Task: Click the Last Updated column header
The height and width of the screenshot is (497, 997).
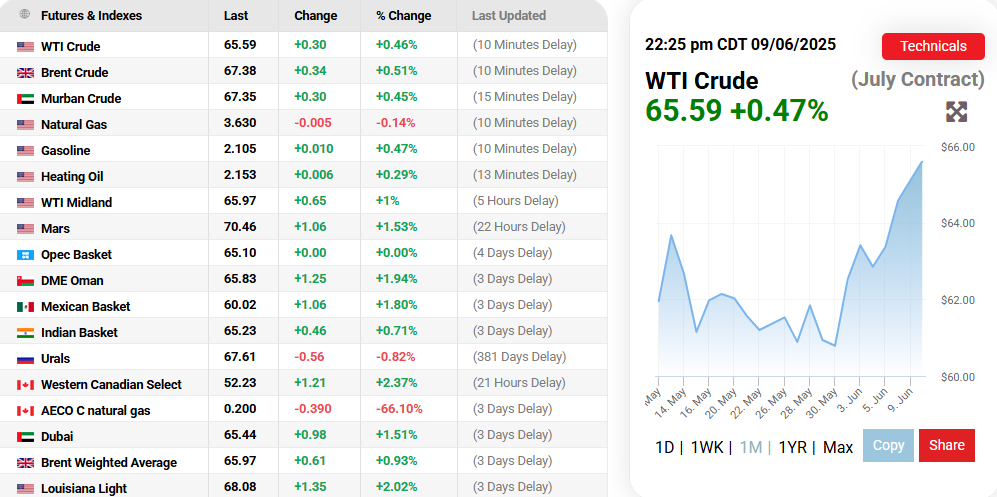Action: click(x=509, y=15)
